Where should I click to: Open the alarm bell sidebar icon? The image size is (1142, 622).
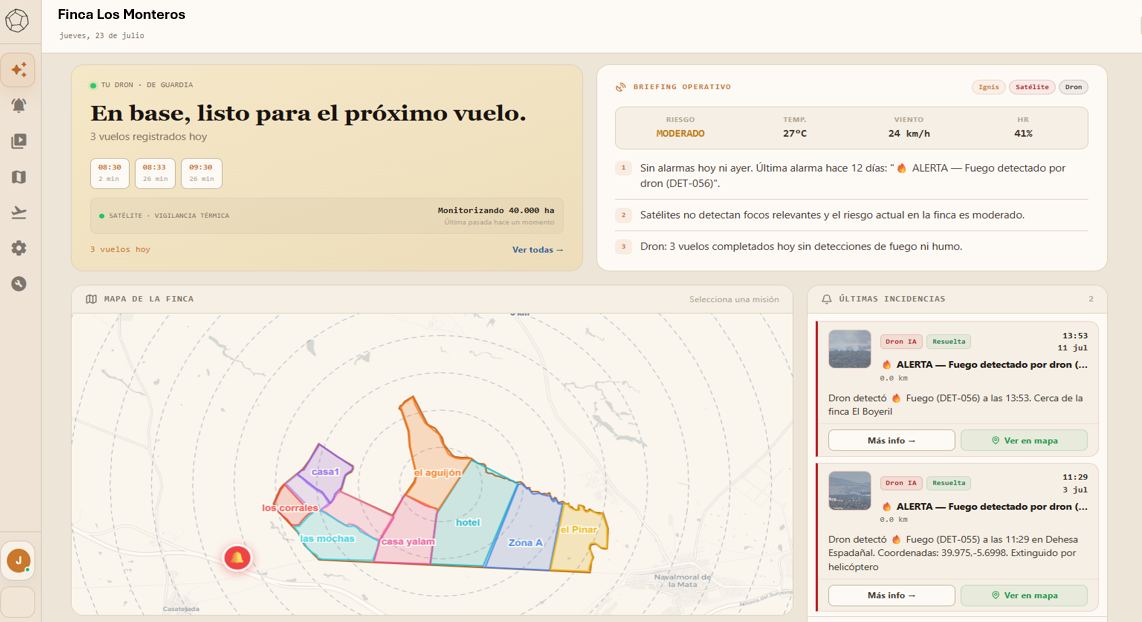click(19, 106)
